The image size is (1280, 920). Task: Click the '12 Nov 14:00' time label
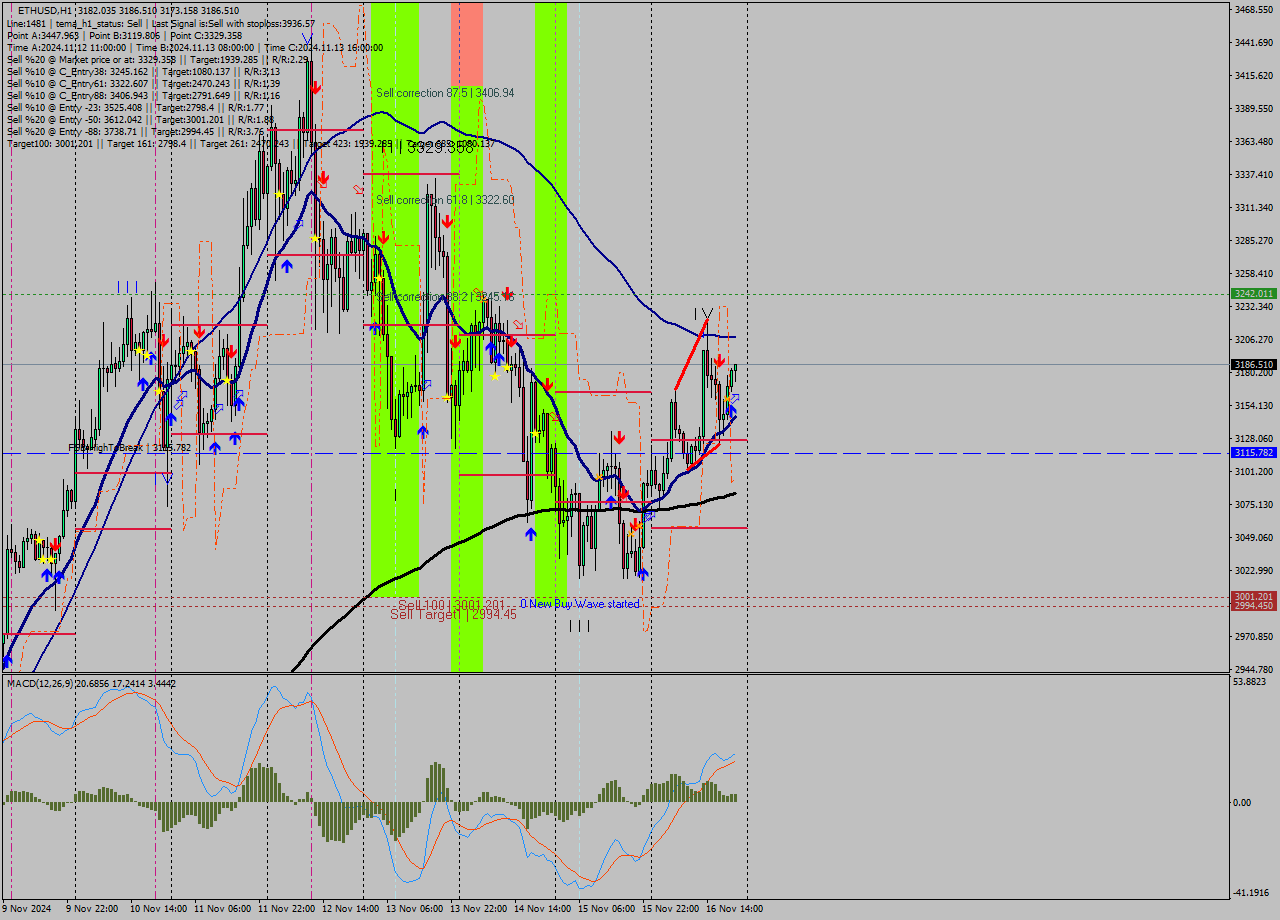click(351, 909)
